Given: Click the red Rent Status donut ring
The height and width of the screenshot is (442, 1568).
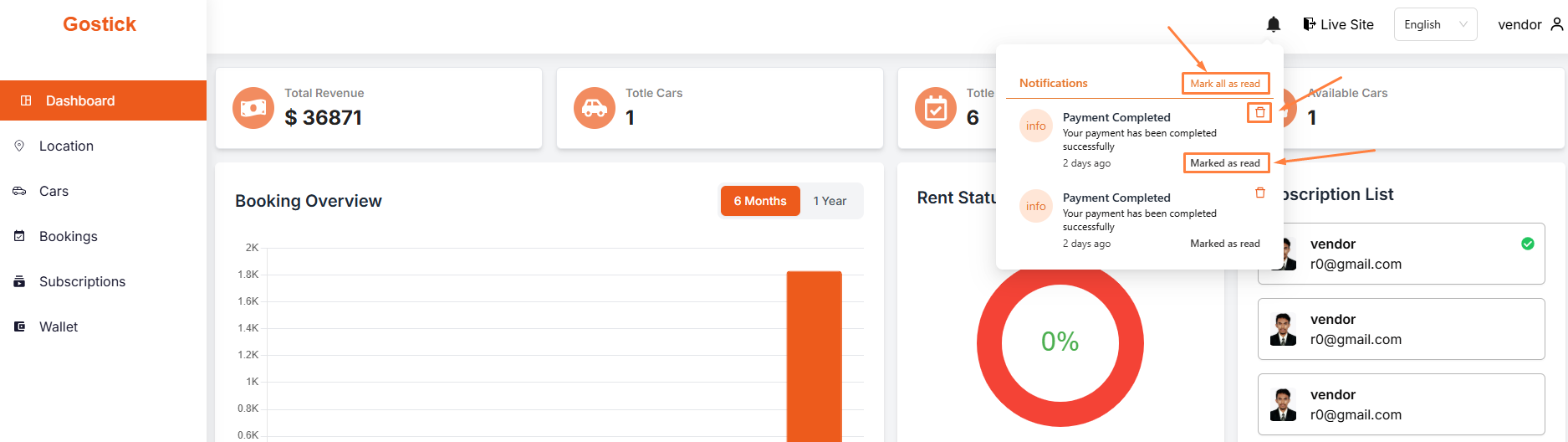Looking at the screenshot, I should tap(989, 343).
